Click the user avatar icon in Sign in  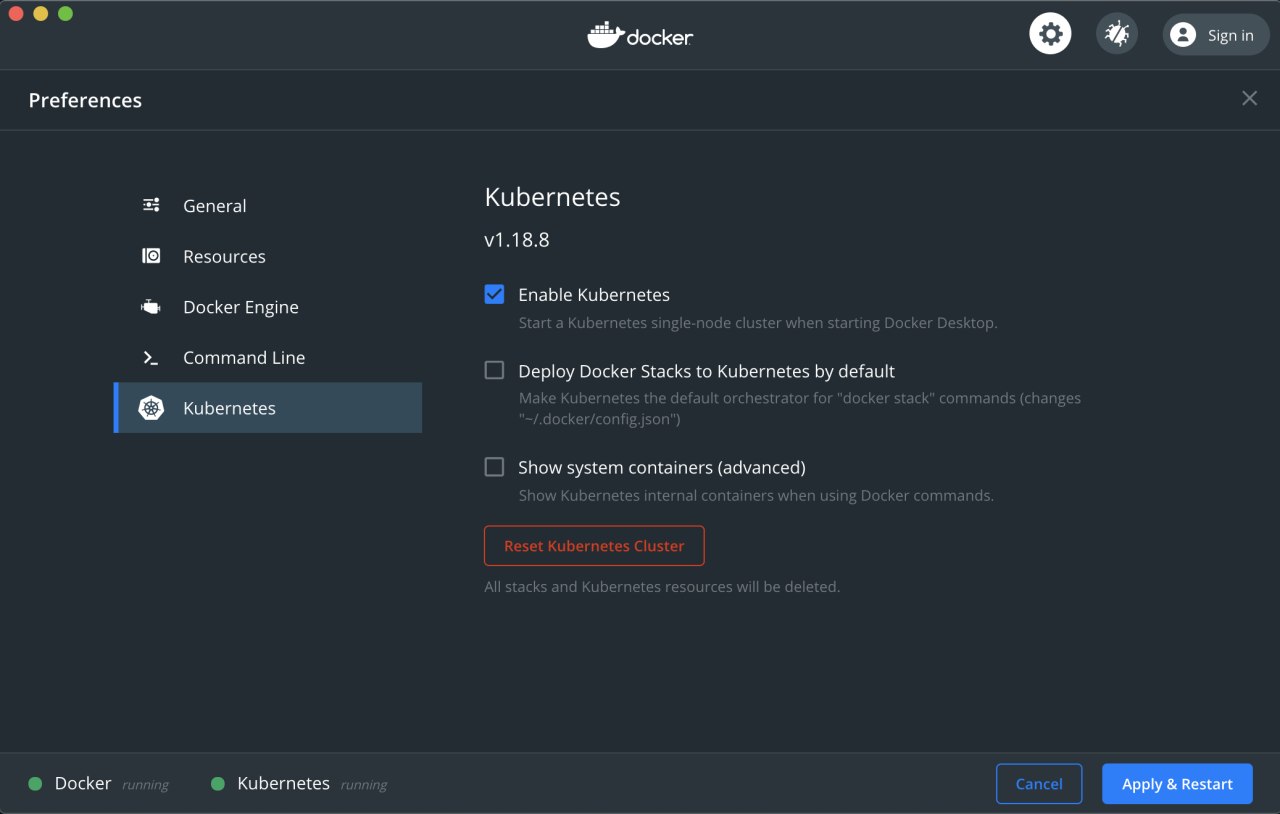[x=1183, y=35]
